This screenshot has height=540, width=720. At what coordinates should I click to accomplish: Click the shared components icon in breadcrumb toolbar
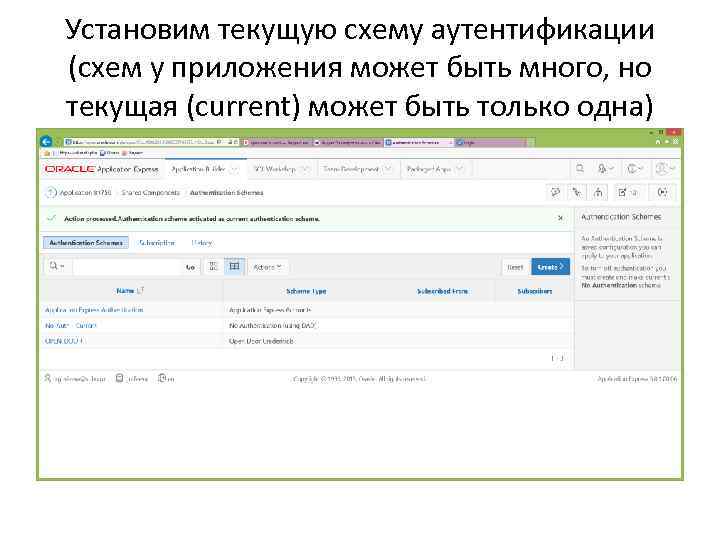598,192
